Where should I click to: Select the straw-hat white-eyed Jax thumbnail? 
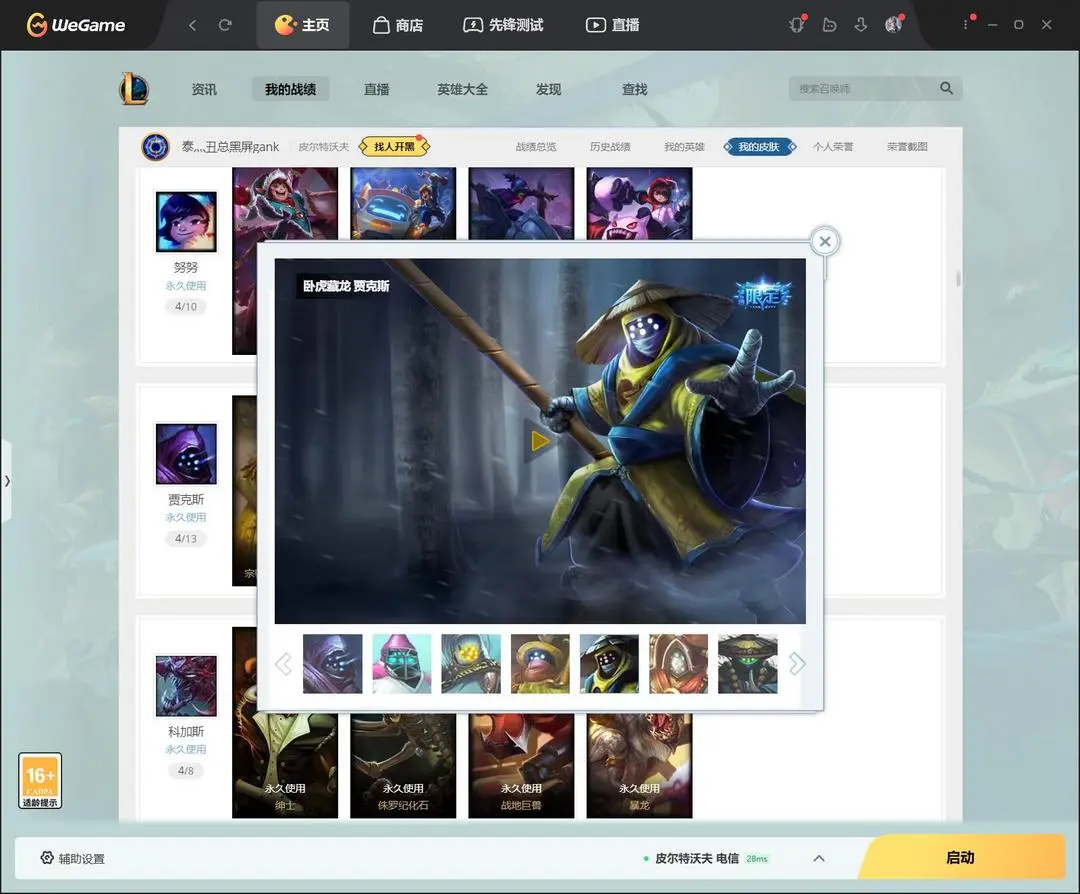(x=610, y=664)
